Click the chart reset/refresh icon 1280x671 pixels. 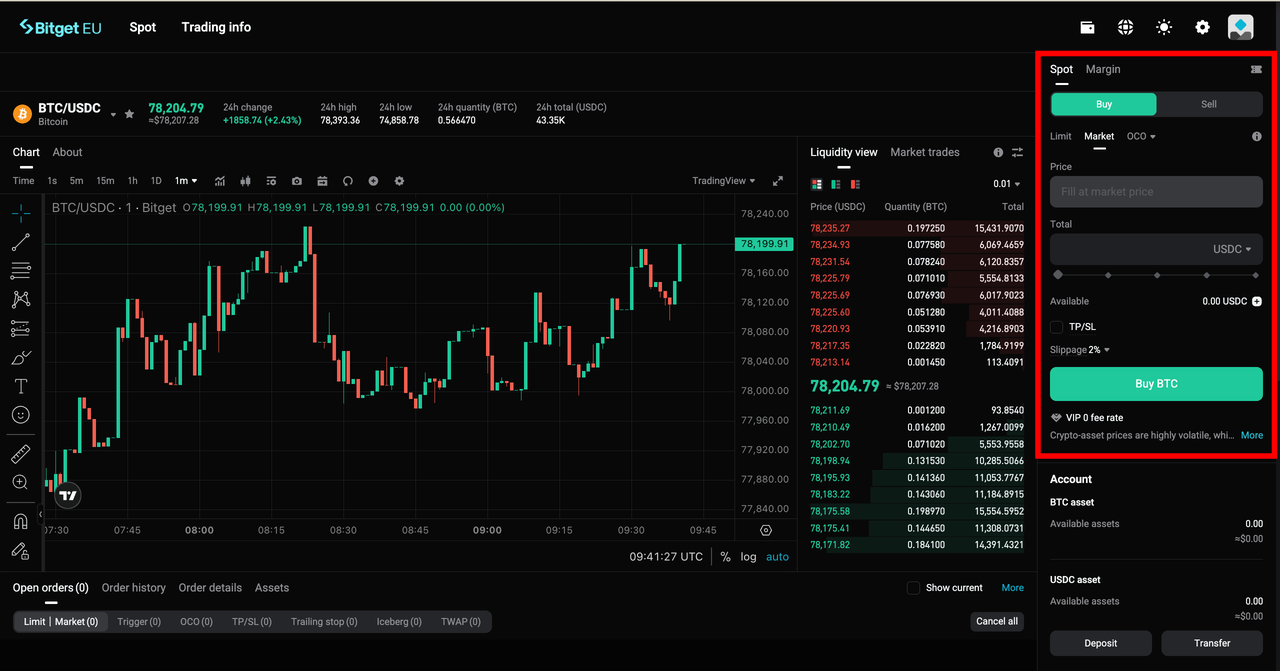tap(348, 181)
